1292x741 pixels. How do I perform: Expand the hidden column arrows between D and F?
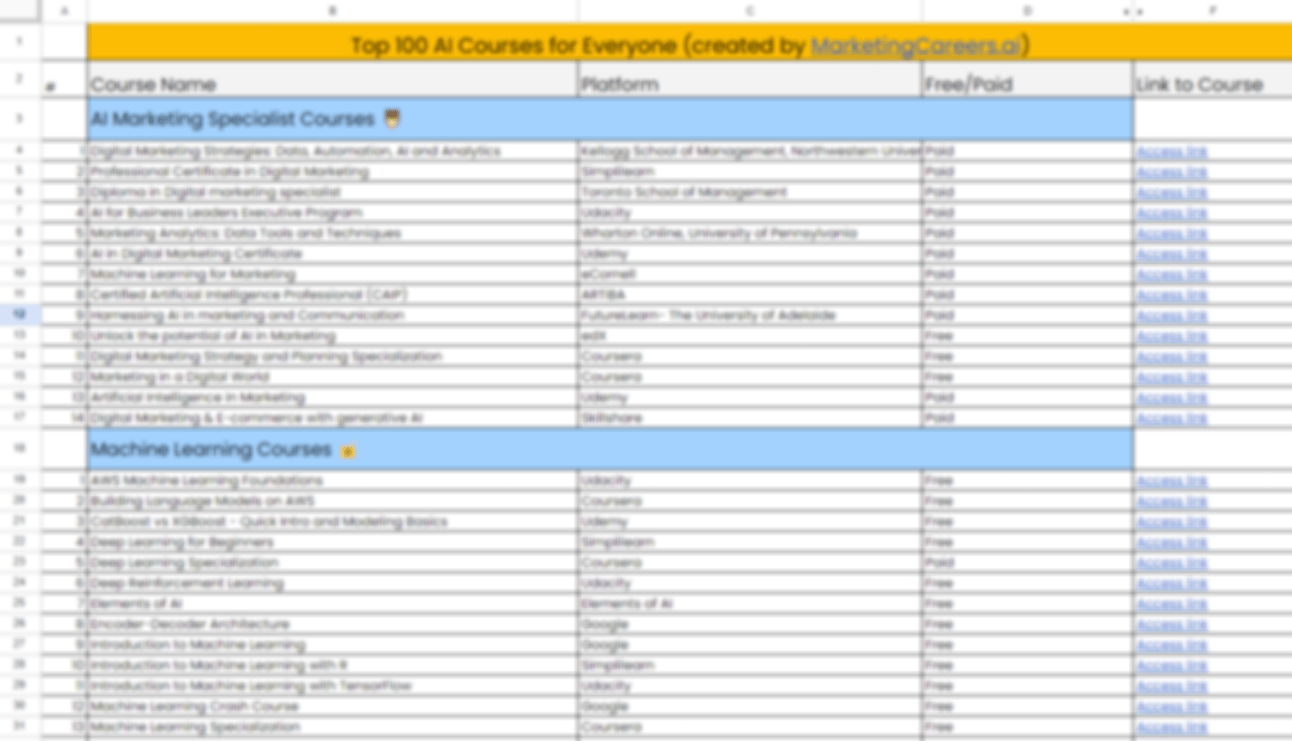pos(1133,11)
